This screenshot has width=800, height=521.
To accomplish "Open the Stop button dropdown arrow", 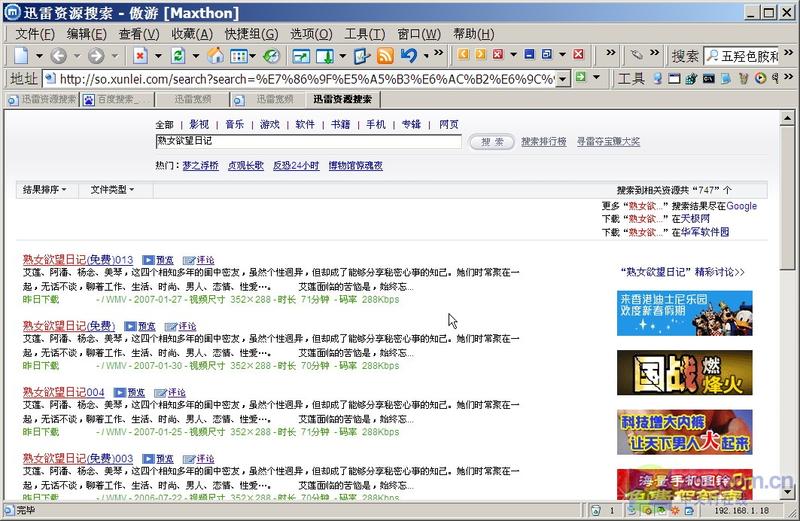I will point(158,56).
